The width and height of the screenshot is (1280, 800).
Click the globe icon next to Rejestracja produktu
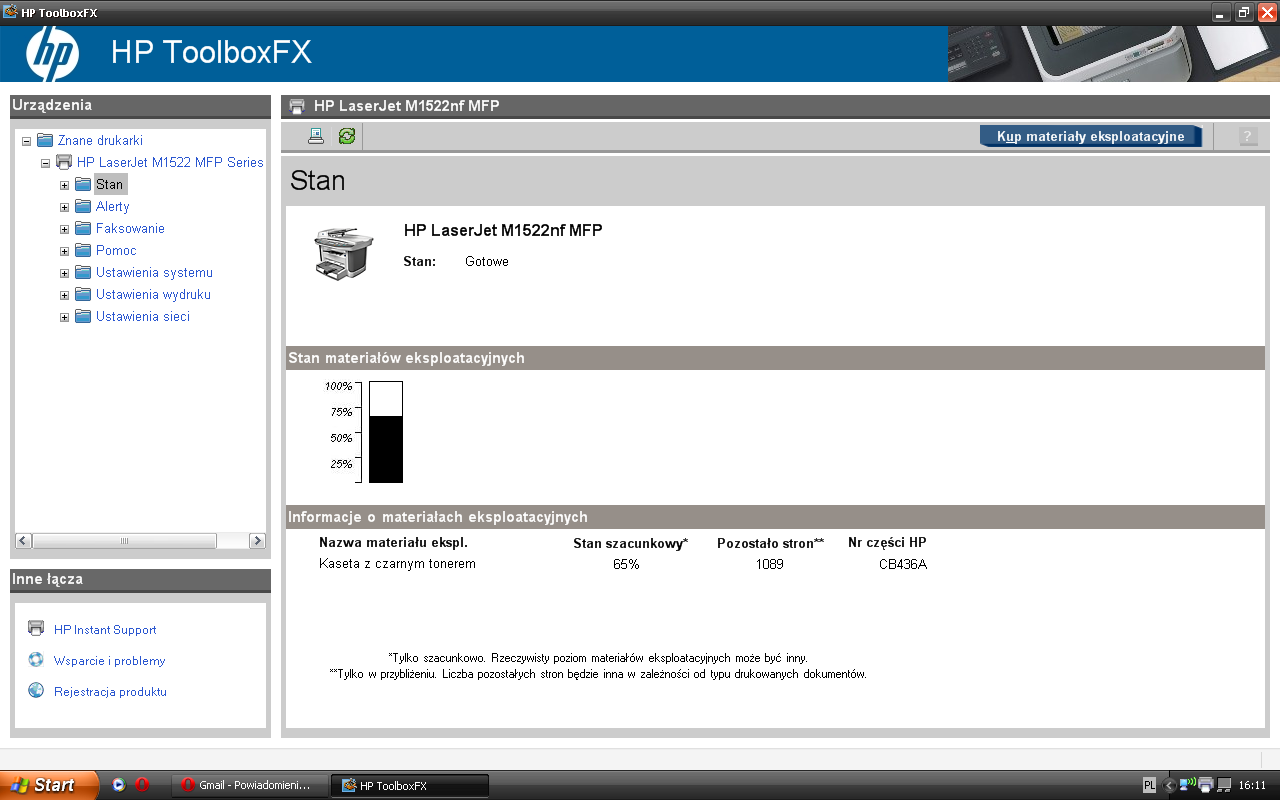pos(36,690)
